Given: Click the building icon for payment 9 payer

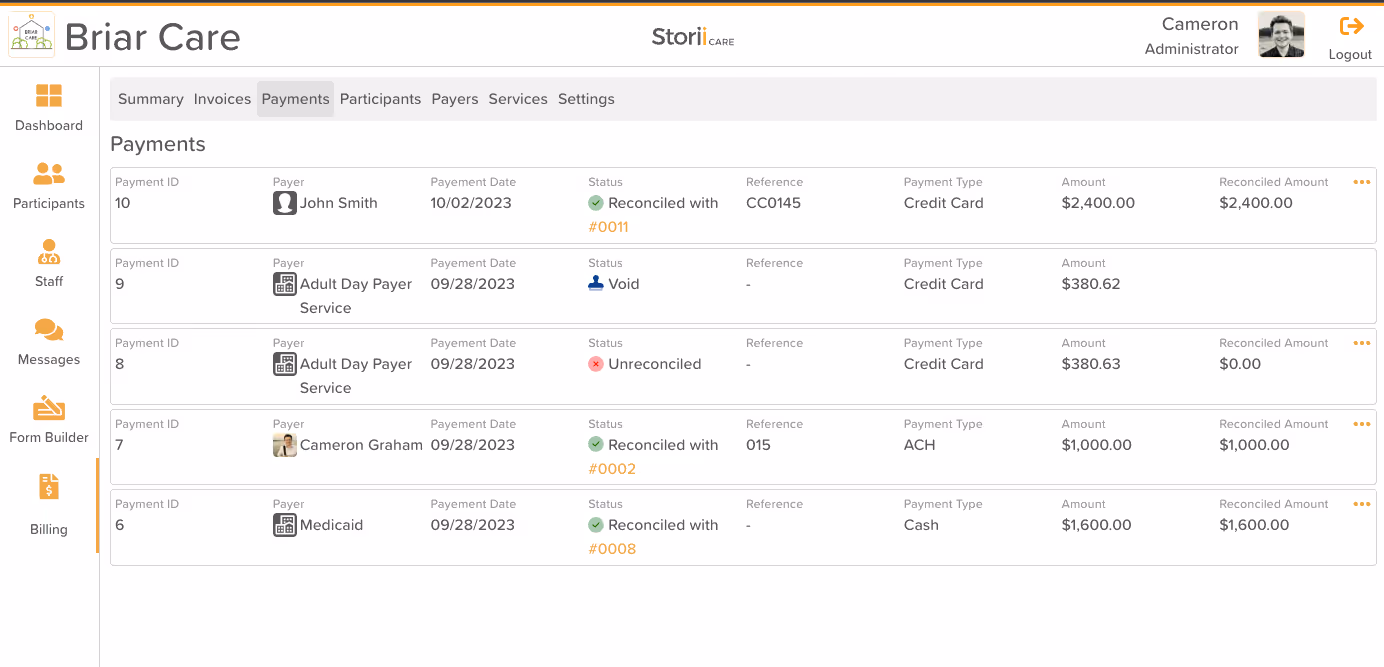Looking at the screenshot, I should [285, 284].
